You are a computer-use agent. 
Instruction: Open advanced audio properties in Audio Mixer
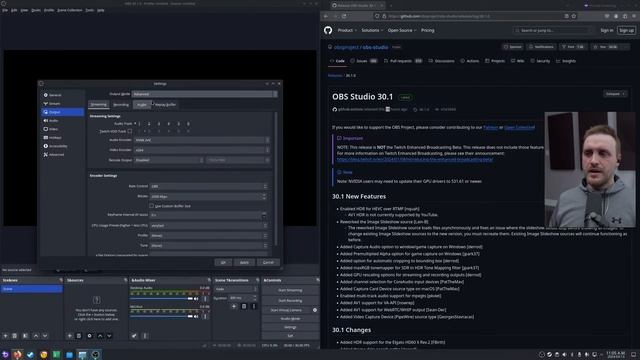coord(134,336)
